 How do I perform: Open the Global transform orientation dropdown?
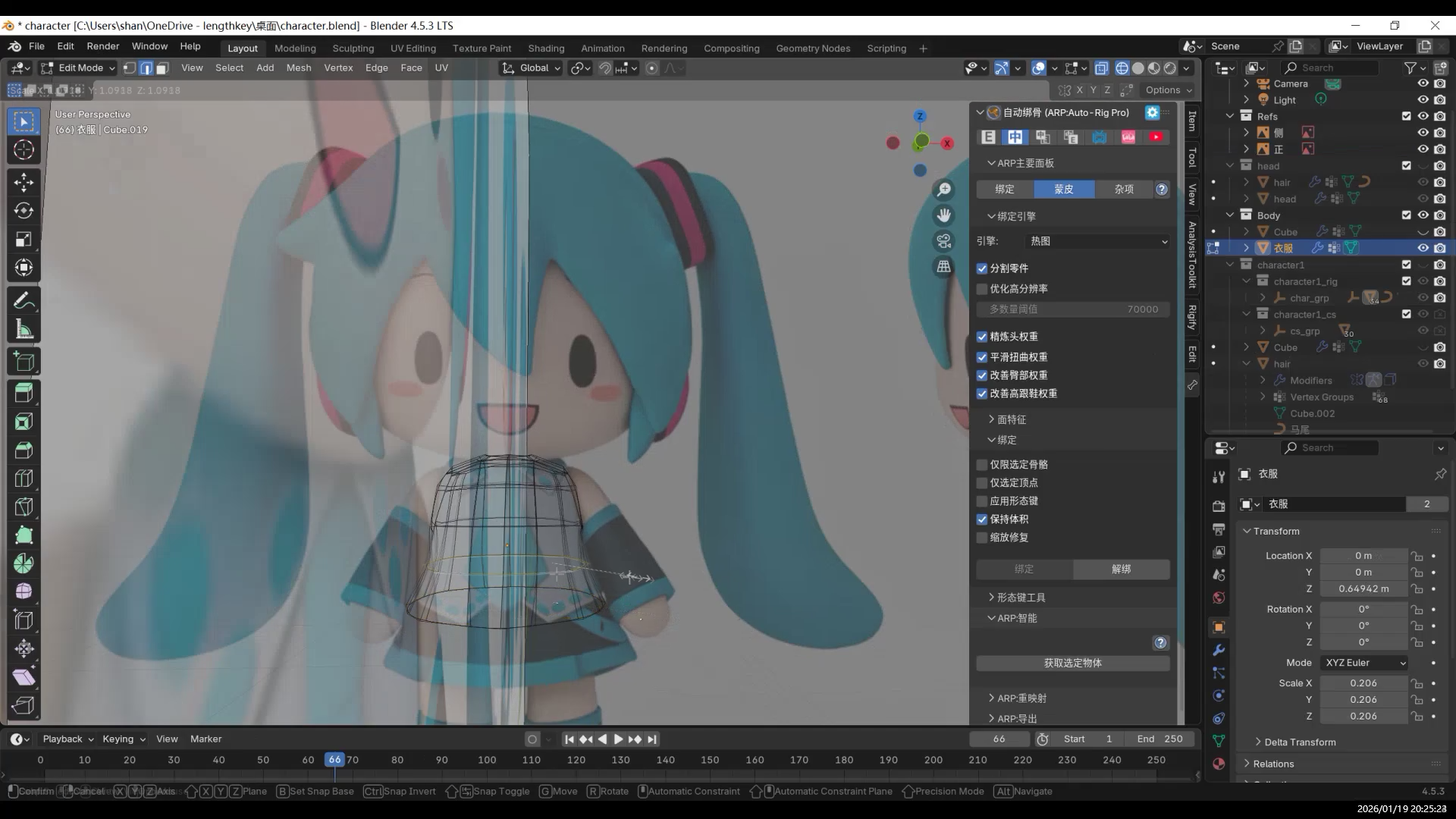(532, 68)
